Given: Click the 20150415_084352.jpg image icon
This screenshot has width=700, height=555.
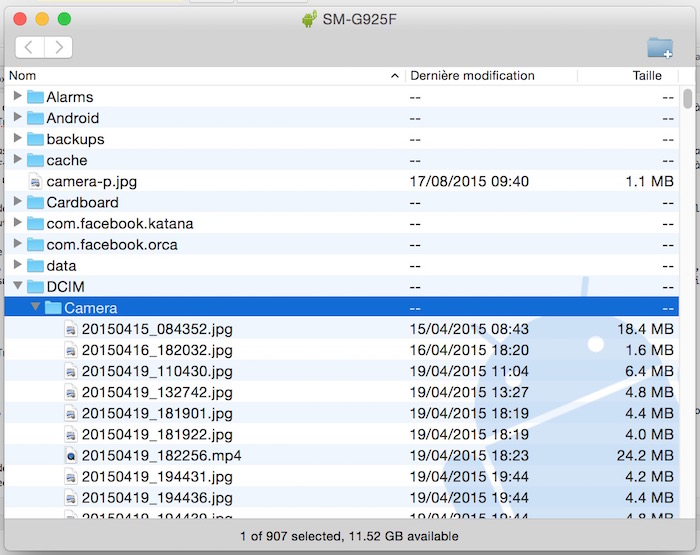Looking at the screenshot, I should tap(71, 329).
